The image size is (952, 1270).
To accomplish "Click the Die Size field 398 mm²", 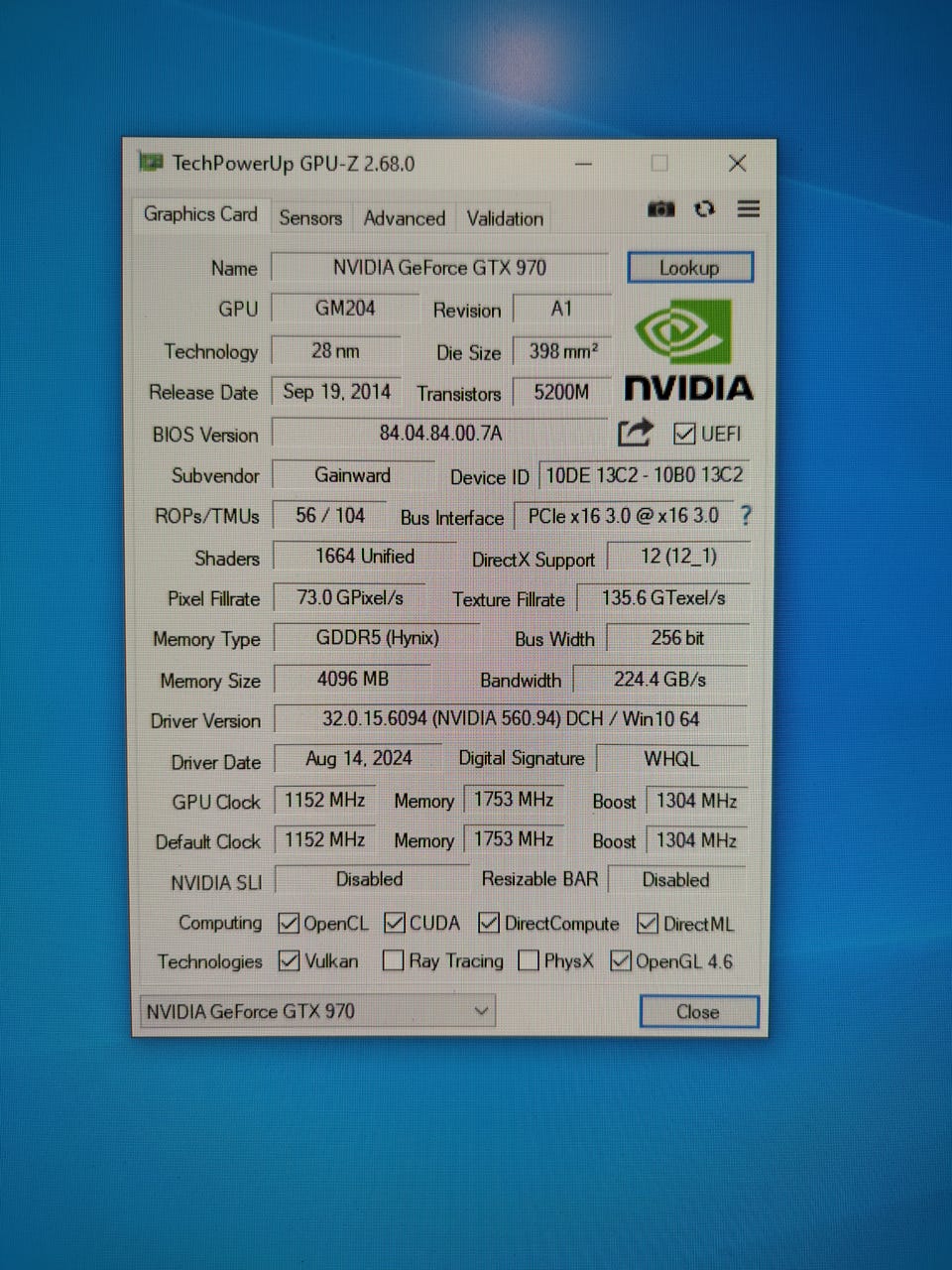I will click(x=562, y=350).
